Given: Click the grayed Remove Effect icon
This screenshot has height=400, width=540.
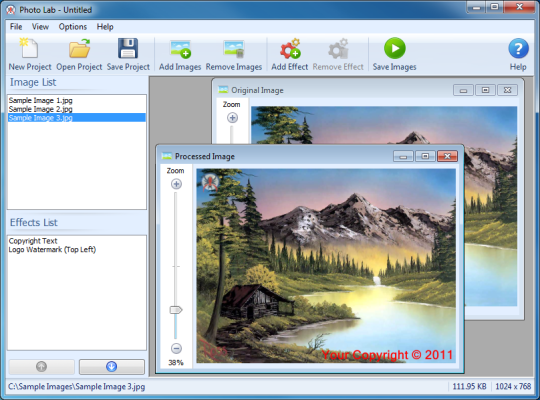Looking at the screenshot, I should coord(338,49).
